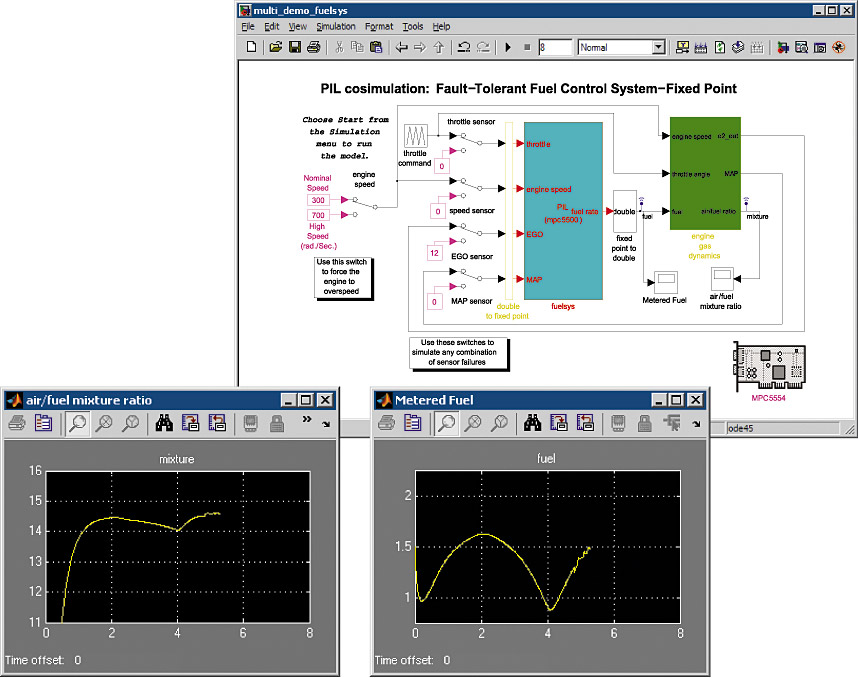Open signal selection in Metered Fuel scope
858x678 pixels.
(x=671, y=423)
